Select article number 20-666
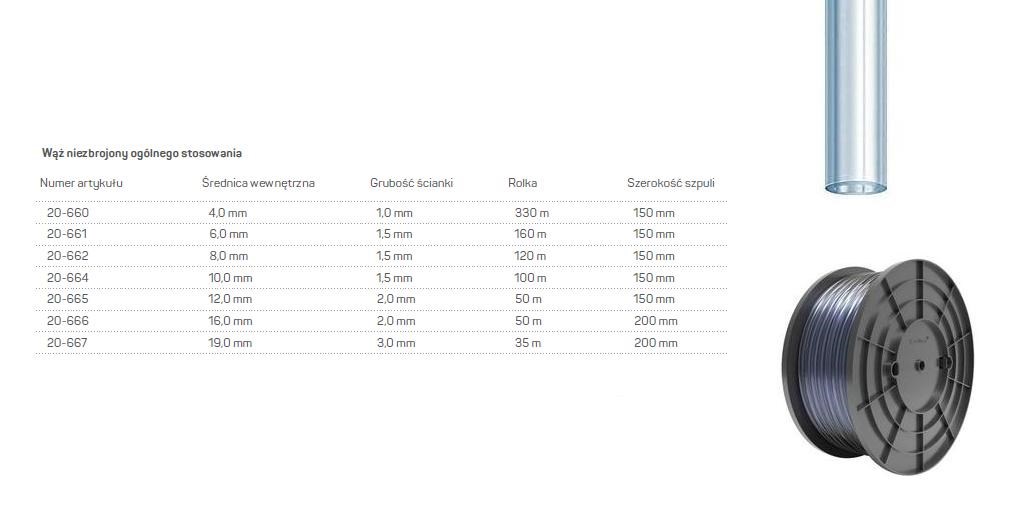 (x=67, y=321)
